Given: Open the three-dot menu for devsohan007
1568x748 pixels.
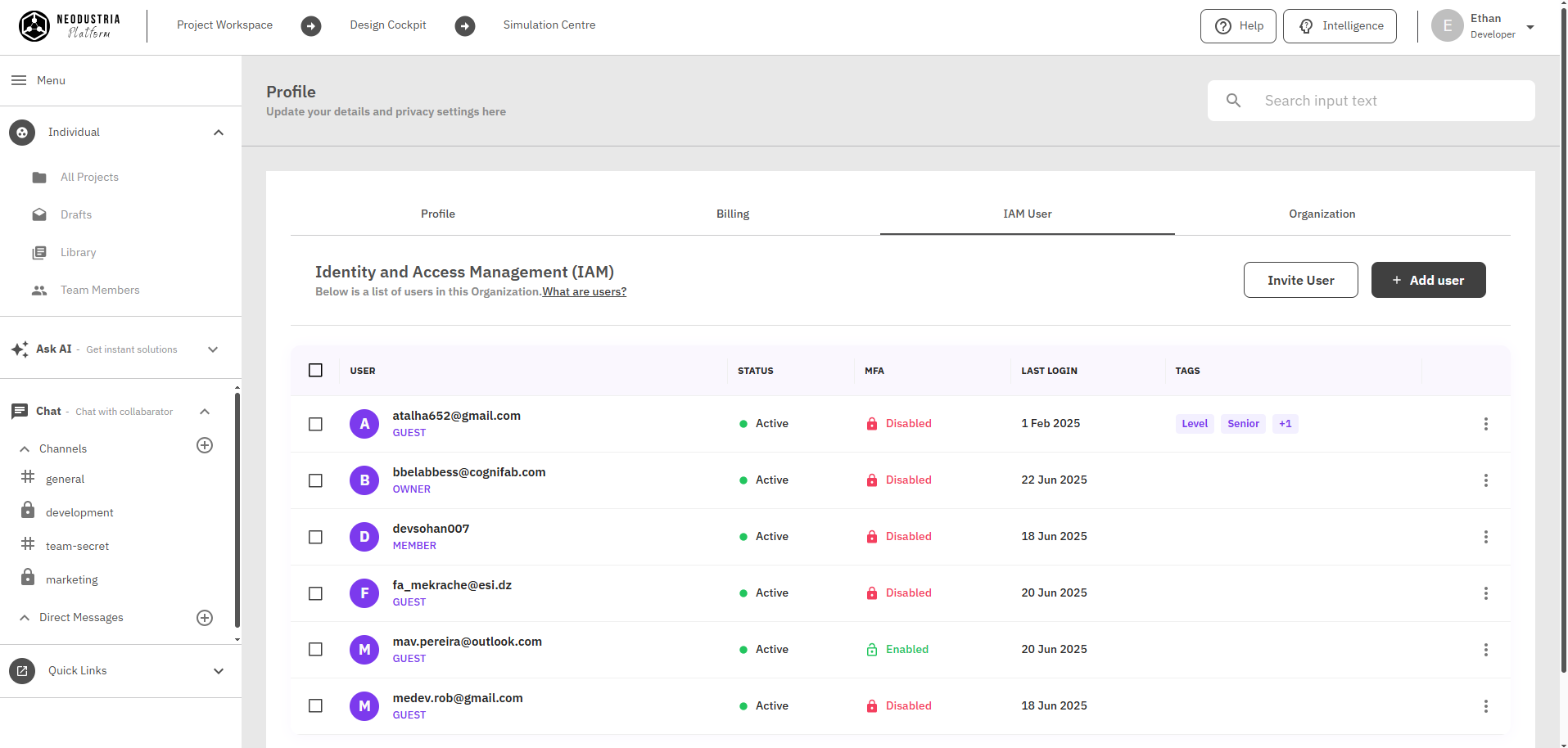Looking at the screenshot, I should coord(1485,537).
